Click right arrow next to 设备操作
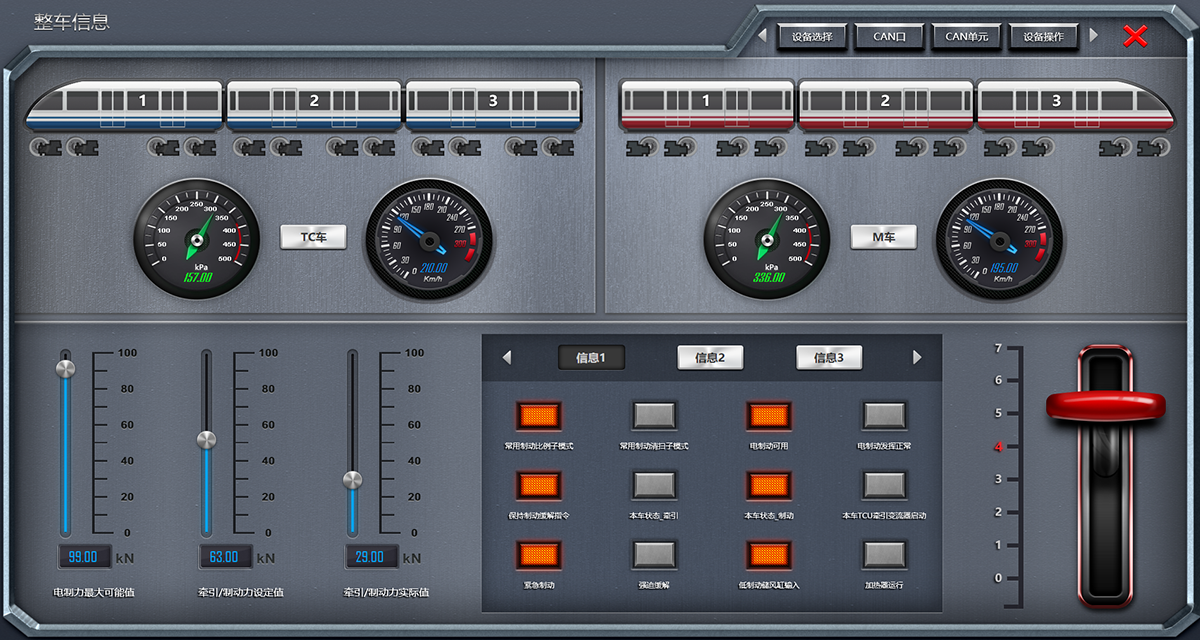Screen dimensions: 1200x640 (x=1093, y=36)
